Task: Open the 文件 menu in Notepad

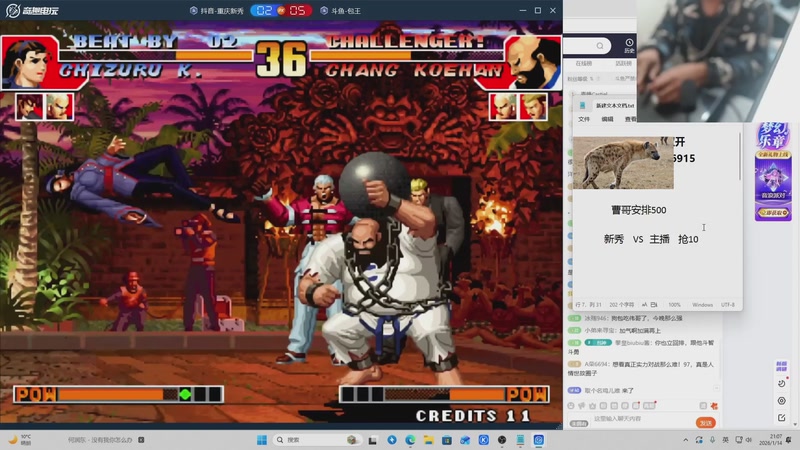Action: click(x=584, y=119)
